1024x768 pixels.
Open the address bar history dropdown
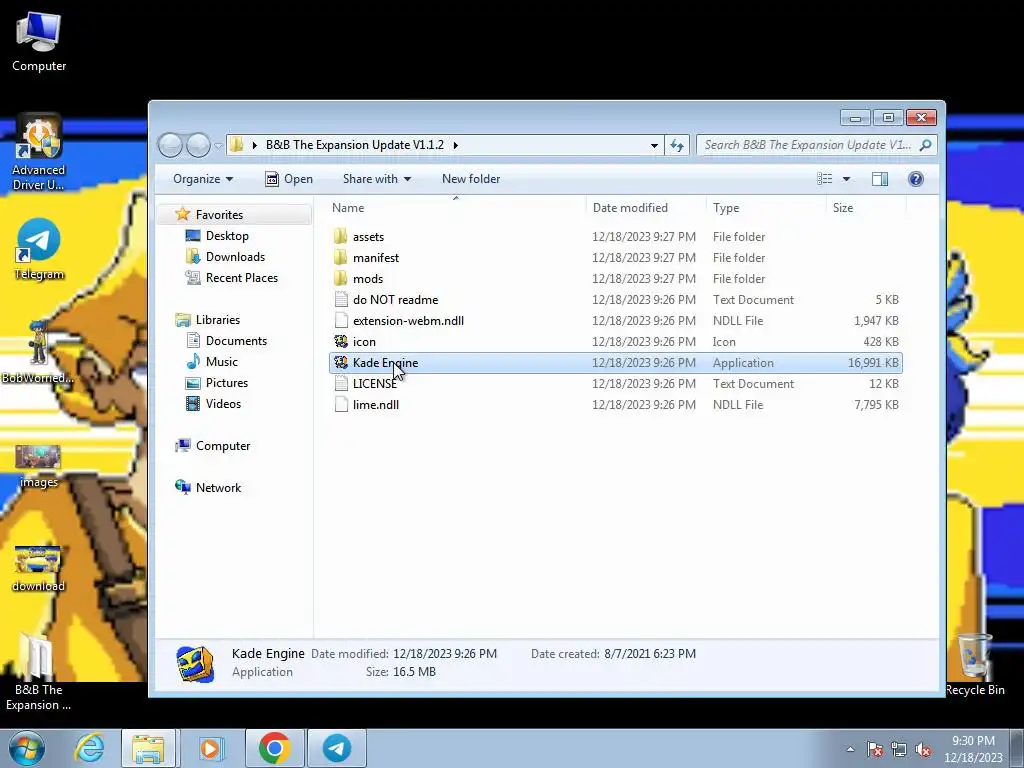[654, 145]
